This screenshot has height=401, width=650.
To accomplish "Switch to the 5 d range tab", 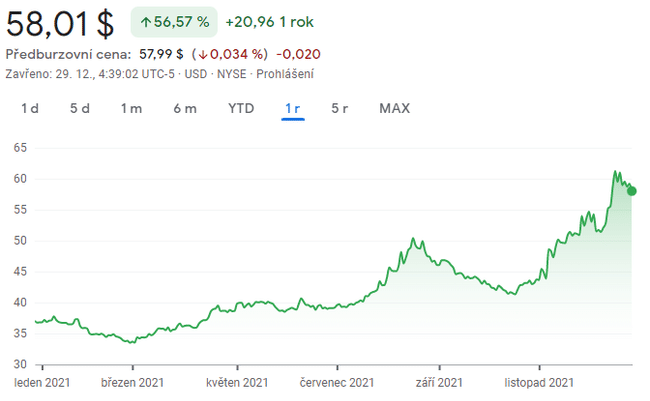I will 80,108.
